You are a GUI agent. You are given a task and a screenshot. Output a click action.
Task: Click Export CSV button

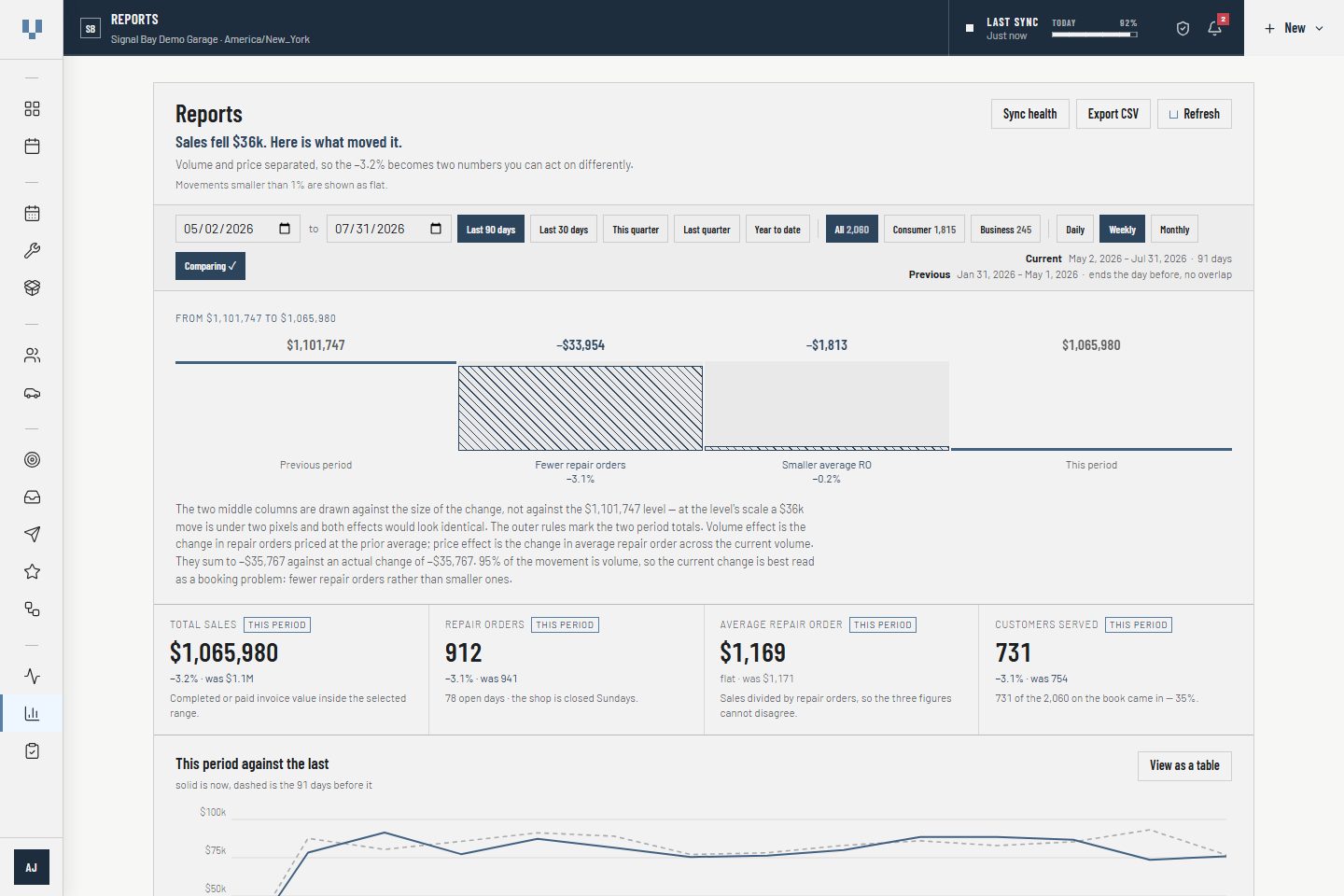(x=1113, y=114)
